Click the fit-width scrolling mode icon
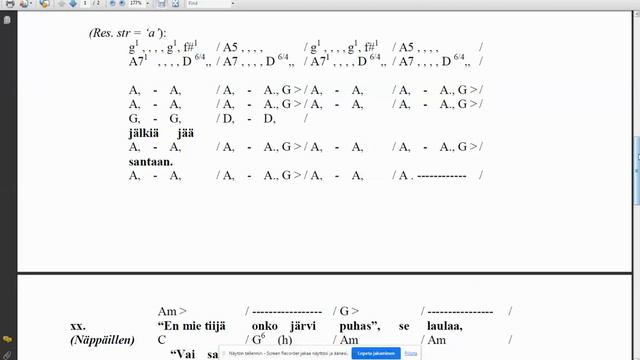This screenshot has width=640, height=360. (162, 4)
